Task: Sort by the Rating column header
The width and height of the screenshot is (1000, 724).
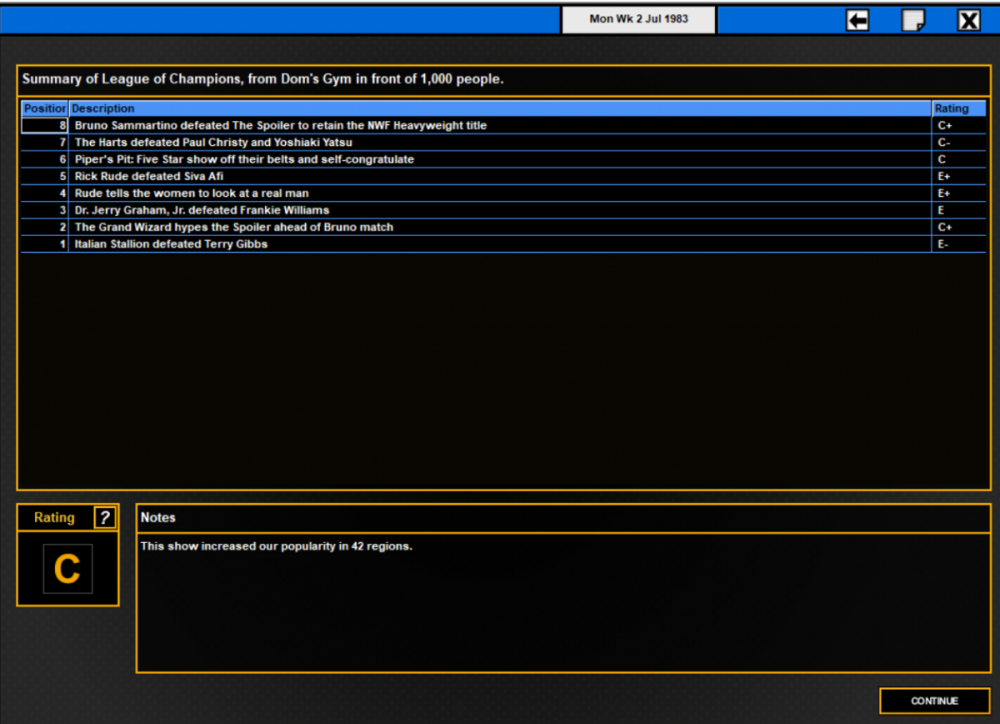Action: (959, 108)
